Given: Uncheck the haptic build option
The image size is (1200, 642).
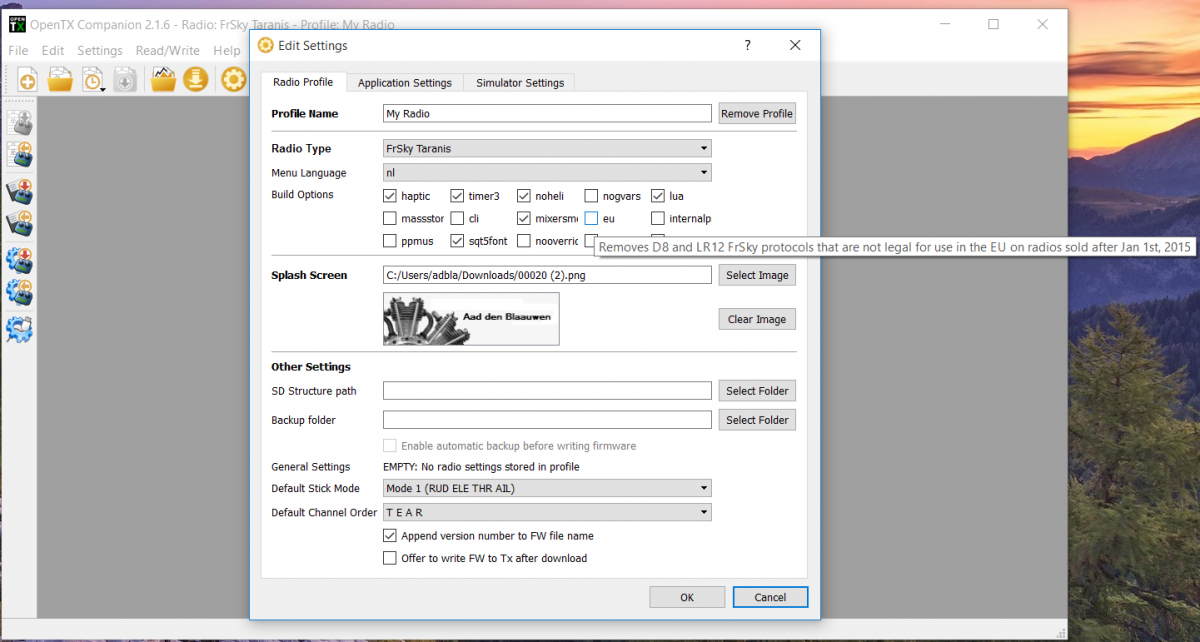Looking at the screenshot, I should click(390, 196).
